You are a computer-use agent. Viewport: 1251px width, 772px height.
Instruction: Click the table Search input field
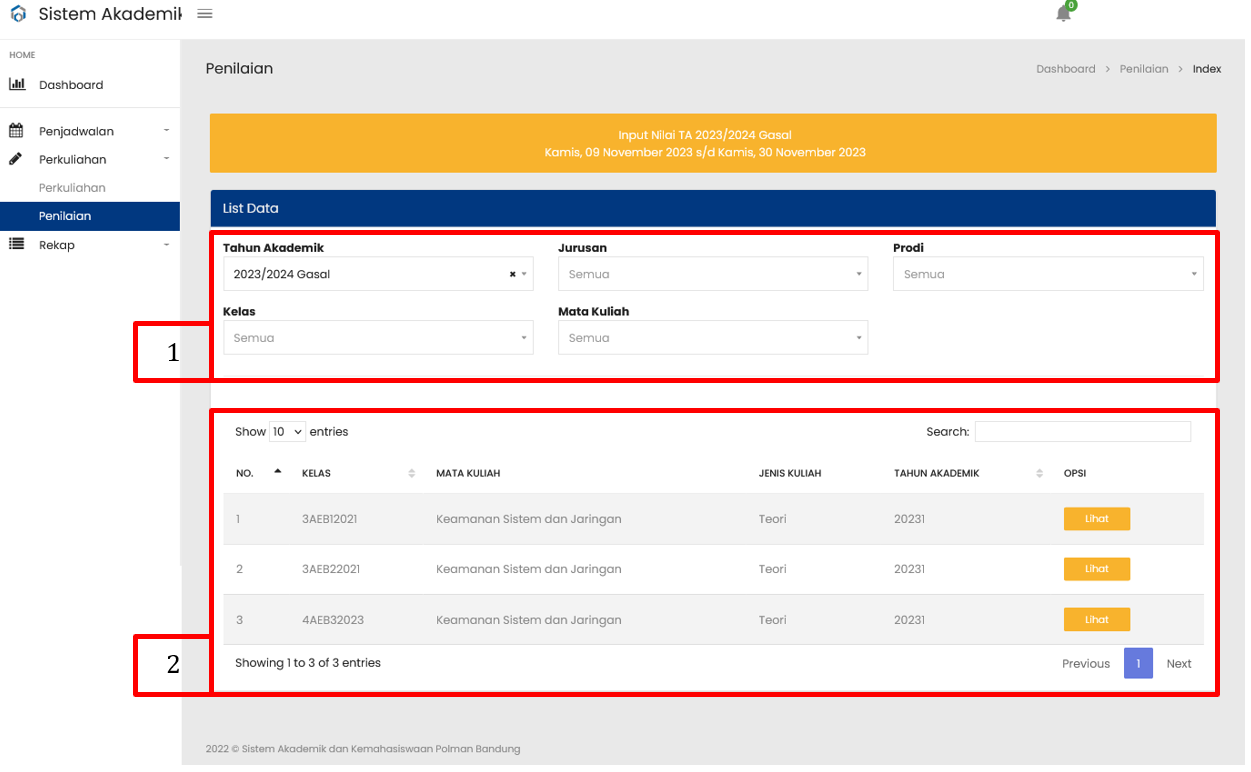1083,431
